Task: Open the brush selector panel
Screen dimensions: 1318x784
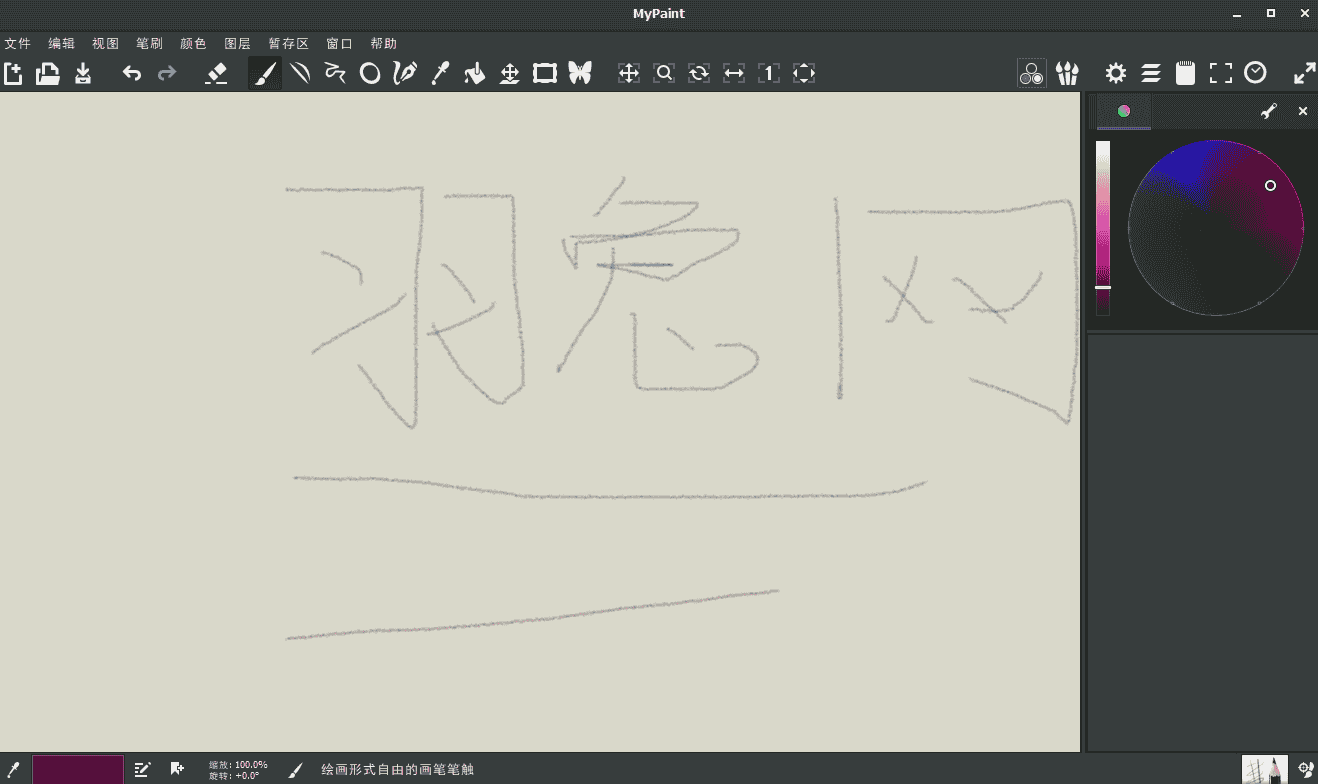Action: click(1067, 73)
